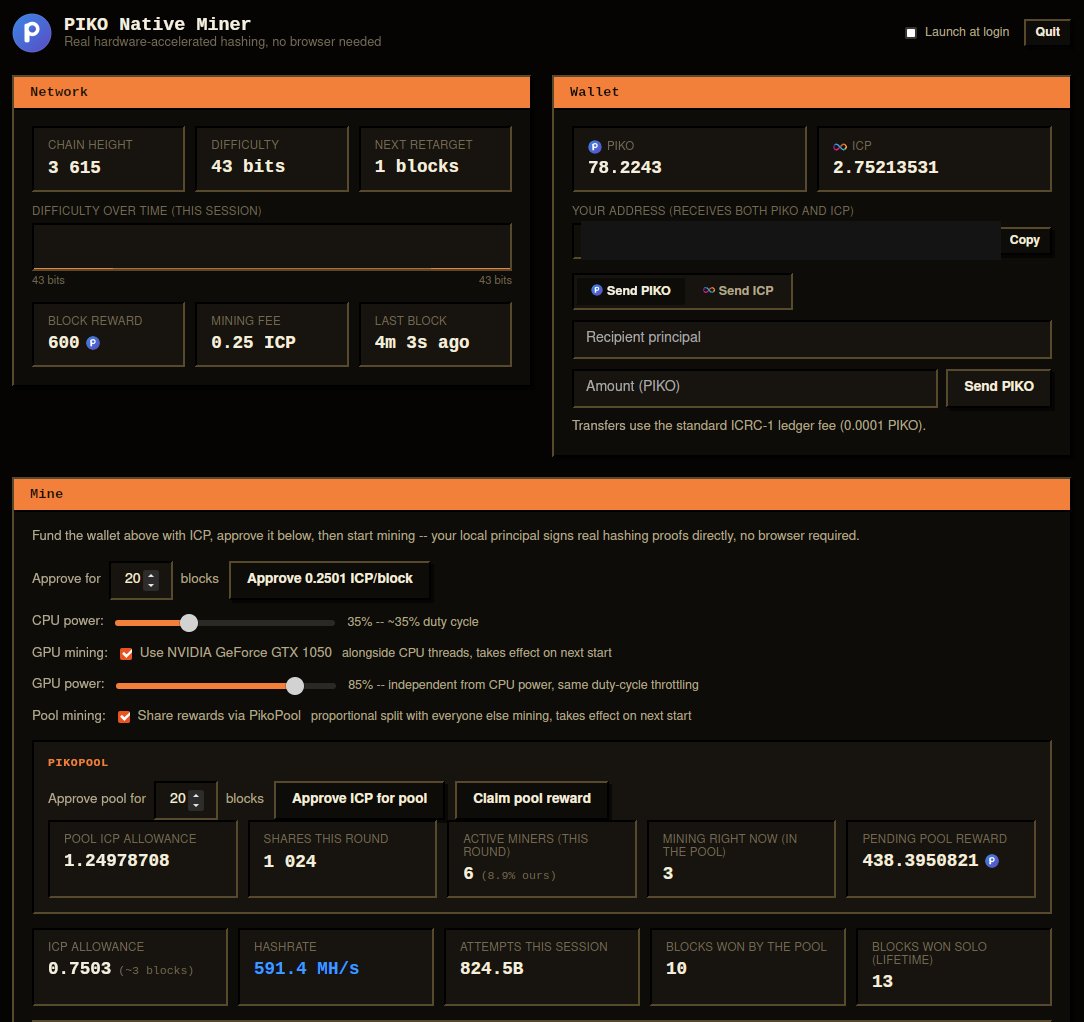
Task: Click active miners value 6
Action: 468,874
